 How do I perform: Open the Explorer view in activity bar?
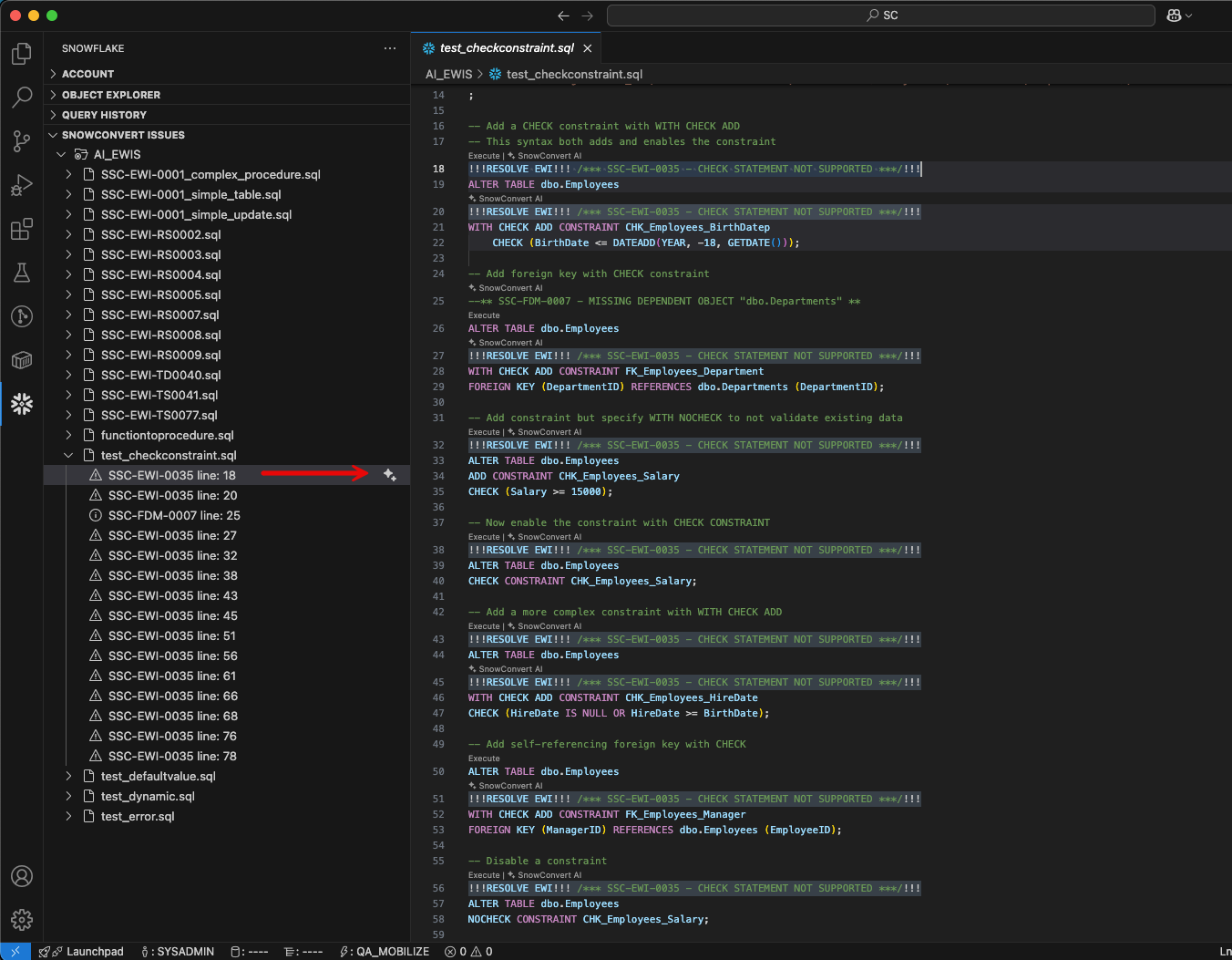click(22, 55)
